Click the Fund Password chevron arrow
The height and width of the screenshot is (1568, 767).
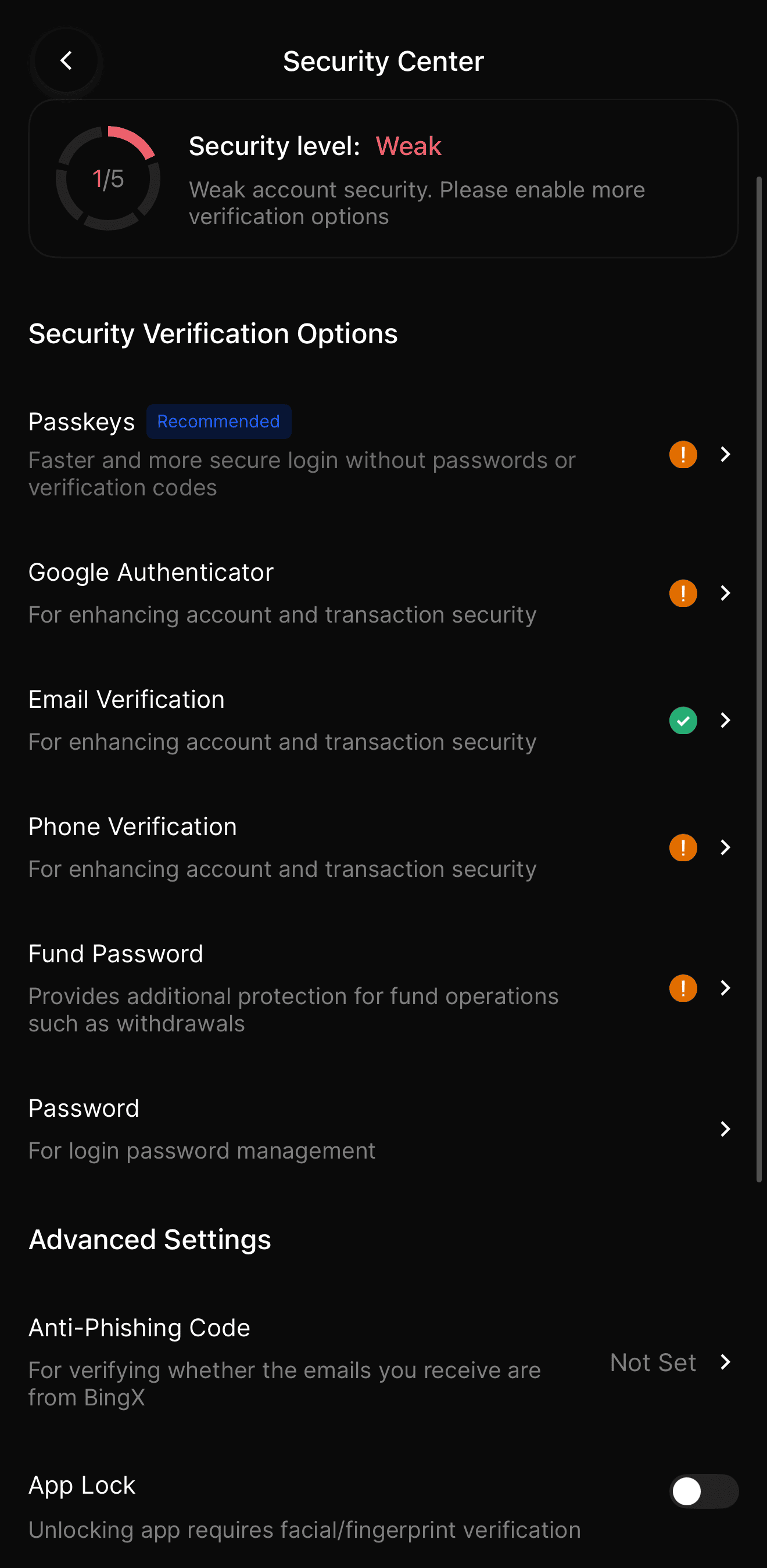[x=725, y=988]
